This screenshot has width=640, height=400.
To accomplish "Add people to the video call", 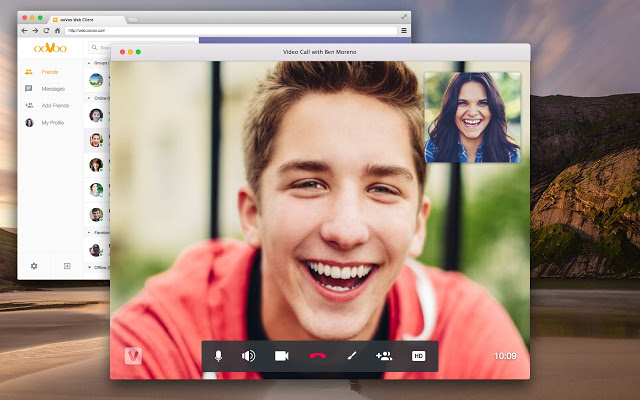I will [x=383, y=356].
